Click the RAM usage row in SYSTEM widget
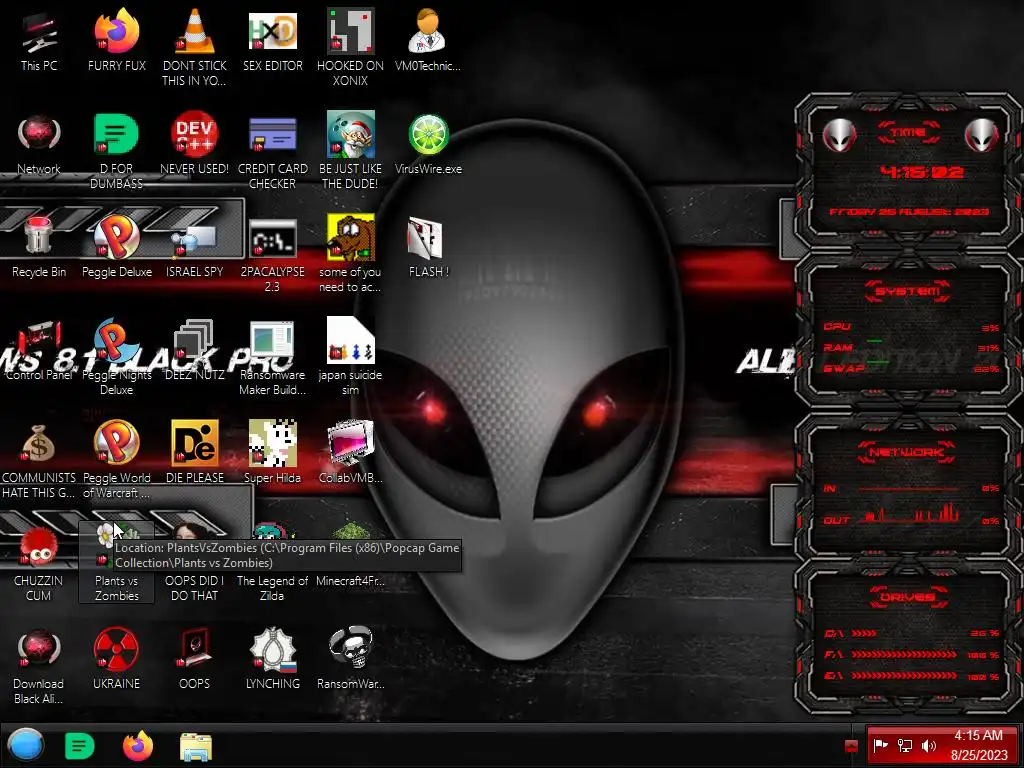Image resolution: width=1024 pixels, height=768 pixels. pyautogui.click(x=911, y=347)
